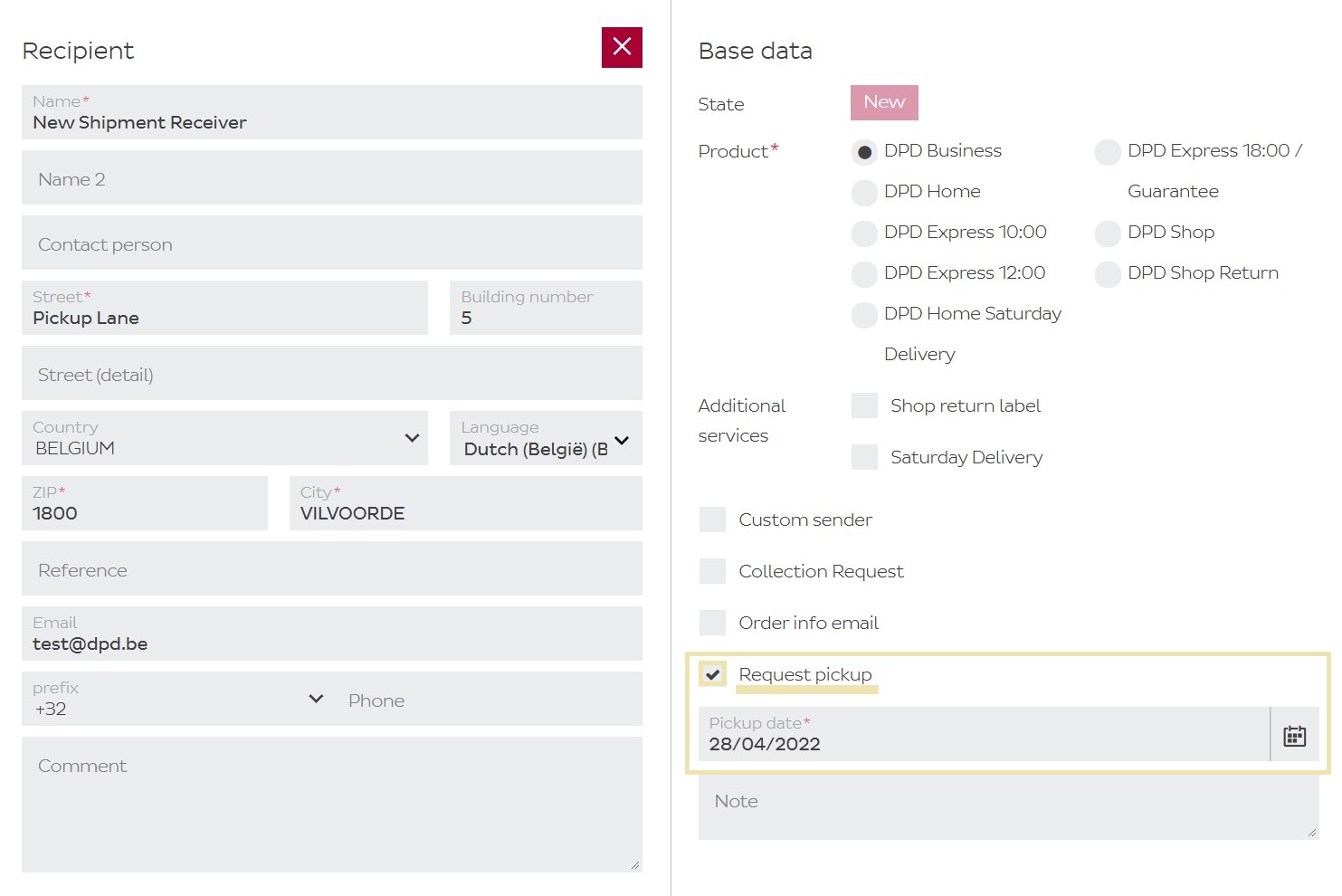Image resolution: width=1342 pixels, height=896 pixels.
Task: Click into the Contact person field
Action: [x=332, y=243]
